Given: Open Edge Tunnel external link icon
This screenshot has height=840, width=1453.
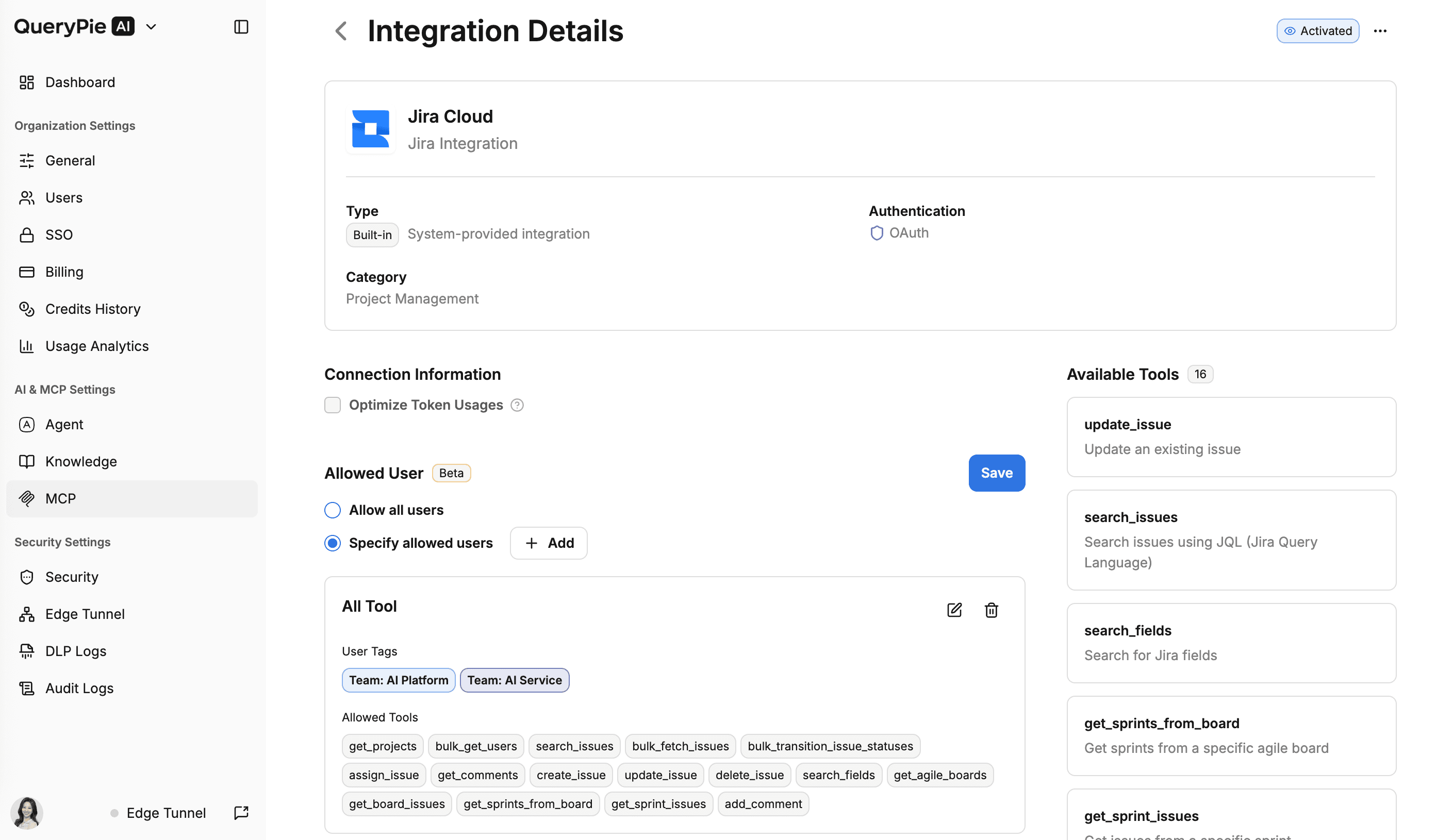Looking at the screenshot, I should coord(241,813).
